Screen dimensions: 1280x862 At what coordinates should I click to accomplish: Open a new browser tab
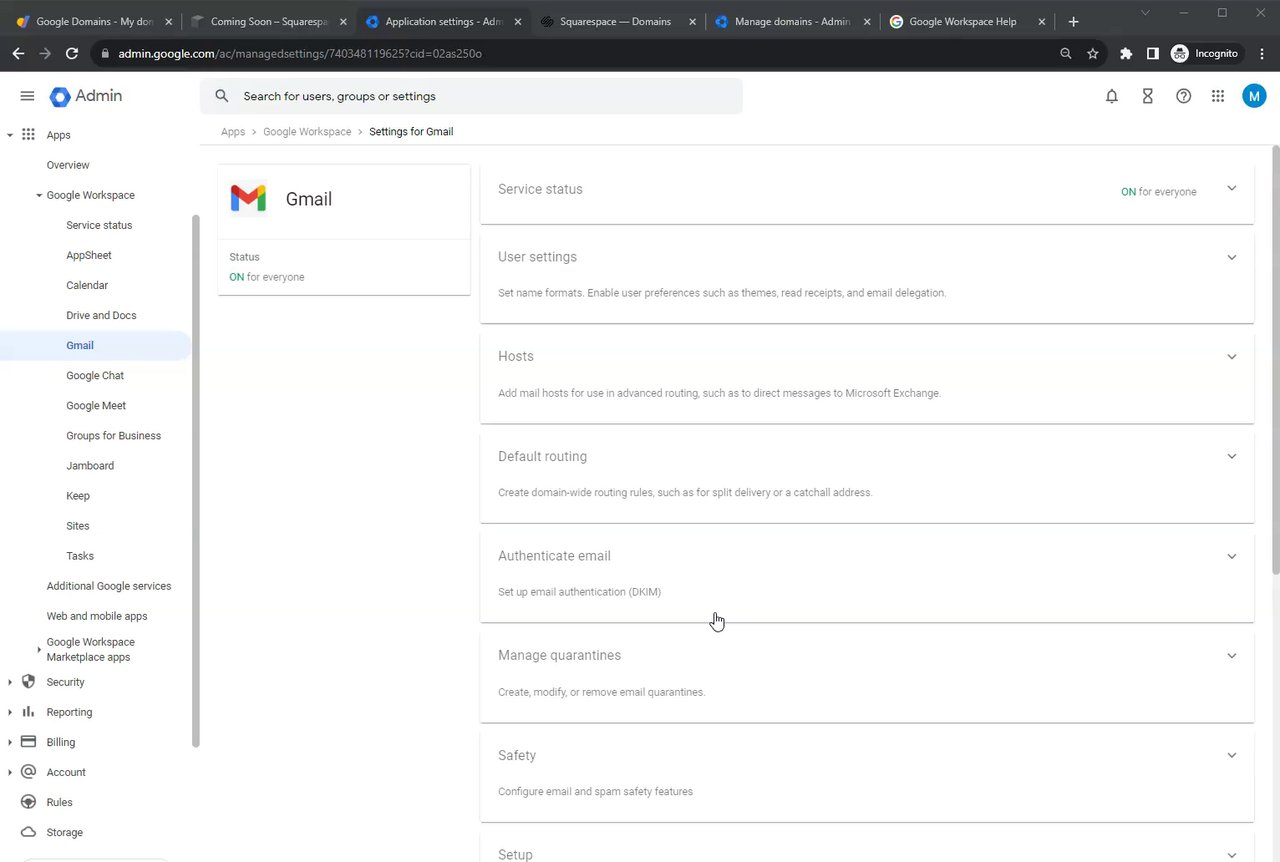(x=1073, y=21)
